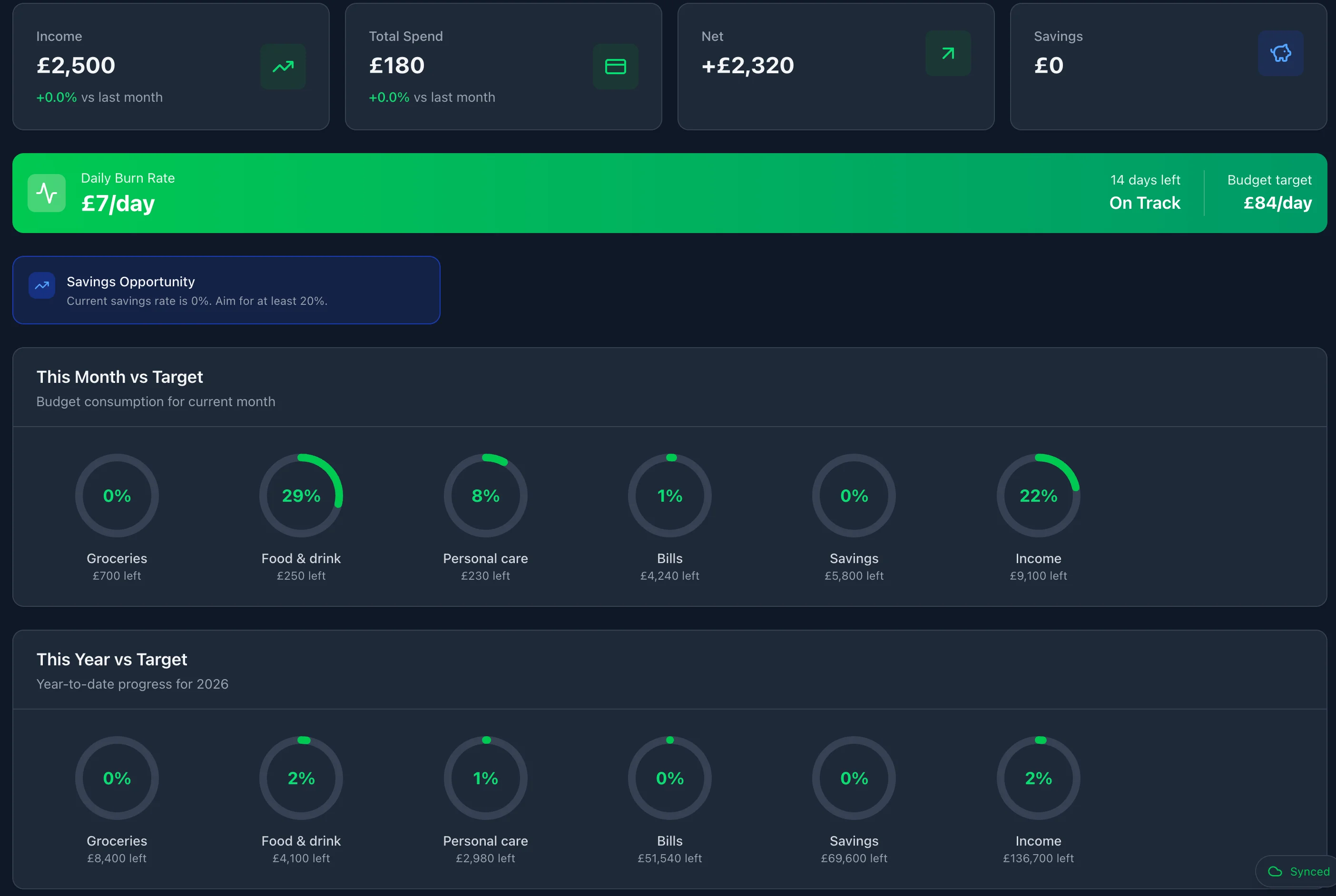Click the Income trending-up icon

pyautogui.click(x=283, y=66)
